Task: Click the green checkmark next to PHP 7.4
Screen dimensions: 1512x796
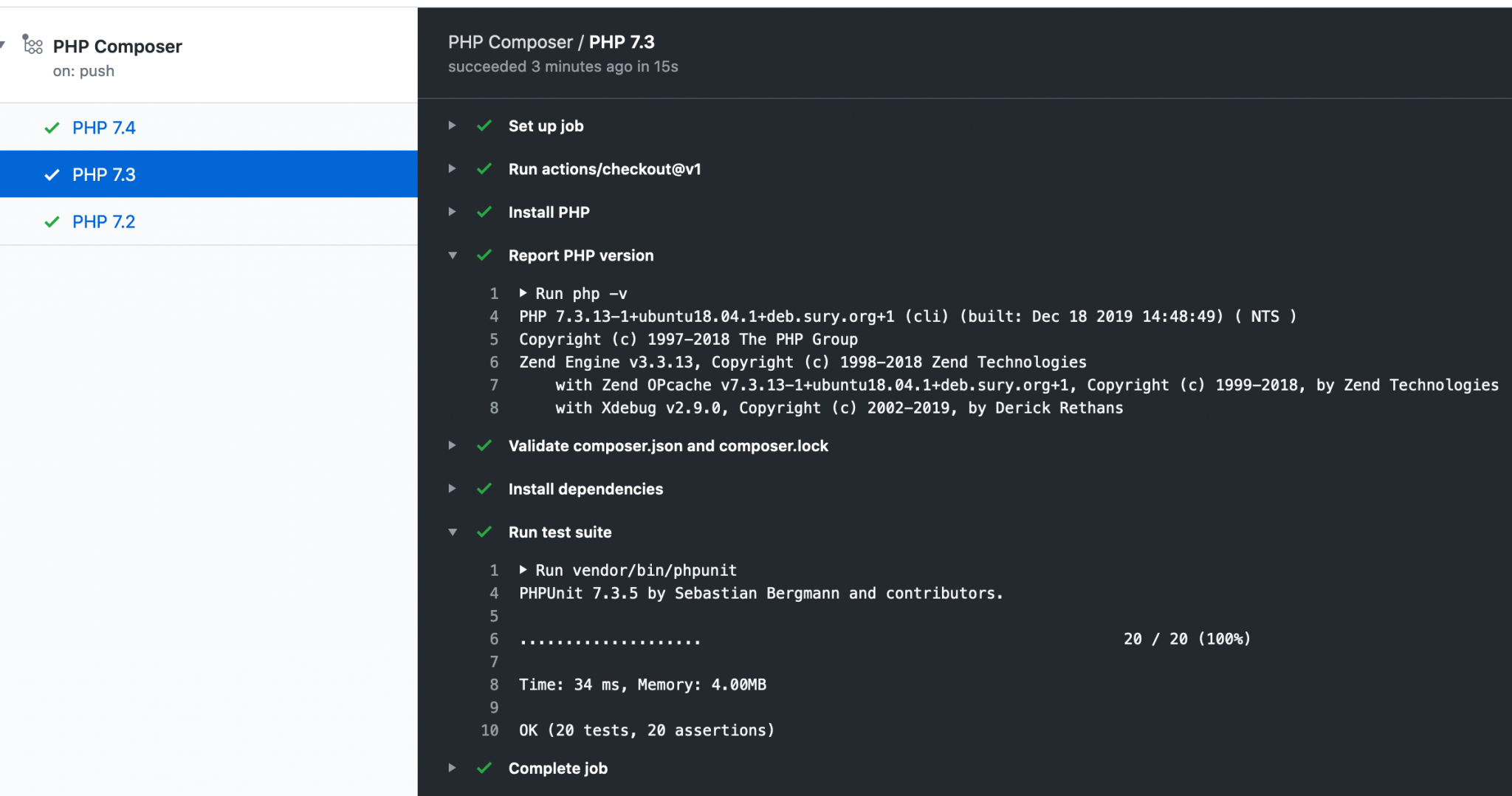Action: 52,127
